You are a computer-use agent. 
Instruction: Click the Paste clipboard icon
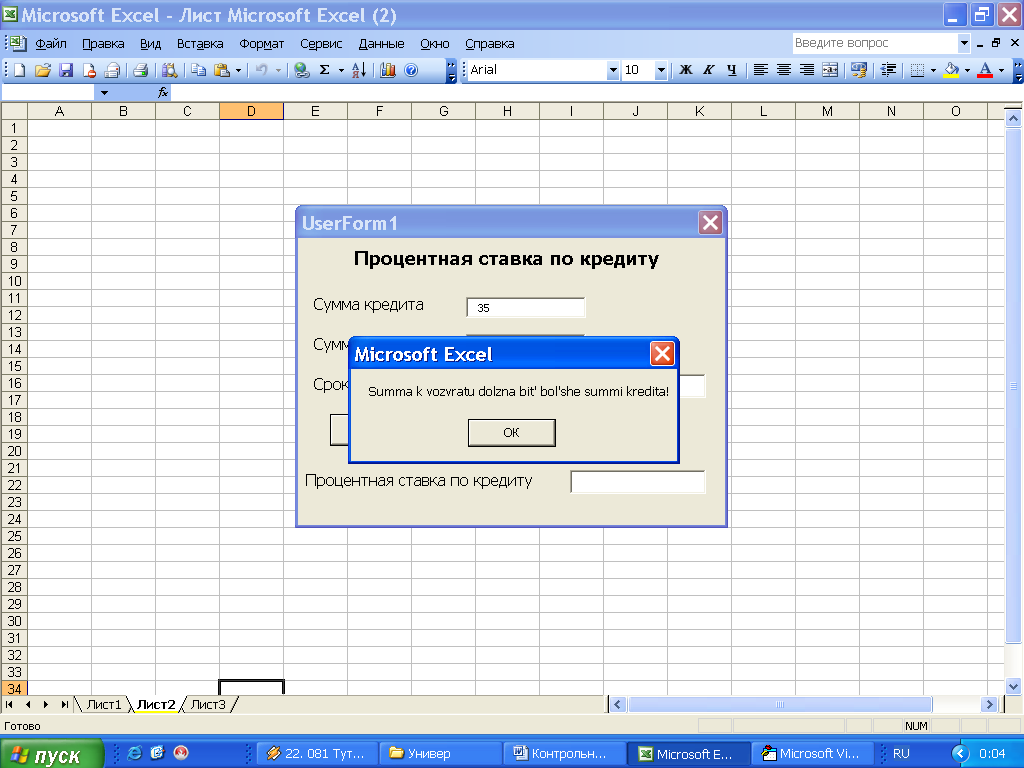[222, 70]
